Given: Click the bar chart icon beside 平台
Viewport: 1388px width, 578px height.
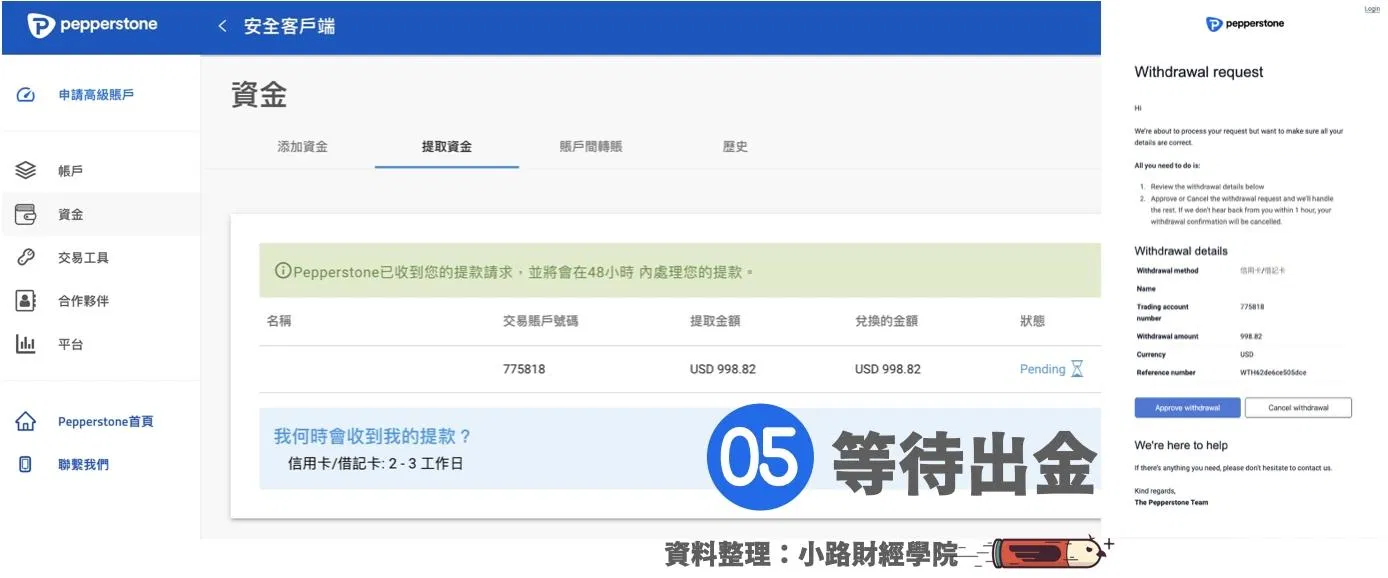Looking at the screenshot, I should pos(26,344).
